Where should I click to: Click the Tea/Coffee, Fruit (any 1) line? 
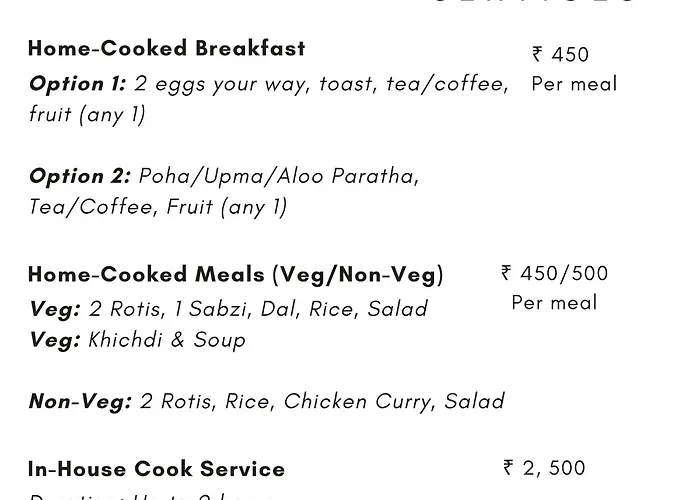pos(158,207)
